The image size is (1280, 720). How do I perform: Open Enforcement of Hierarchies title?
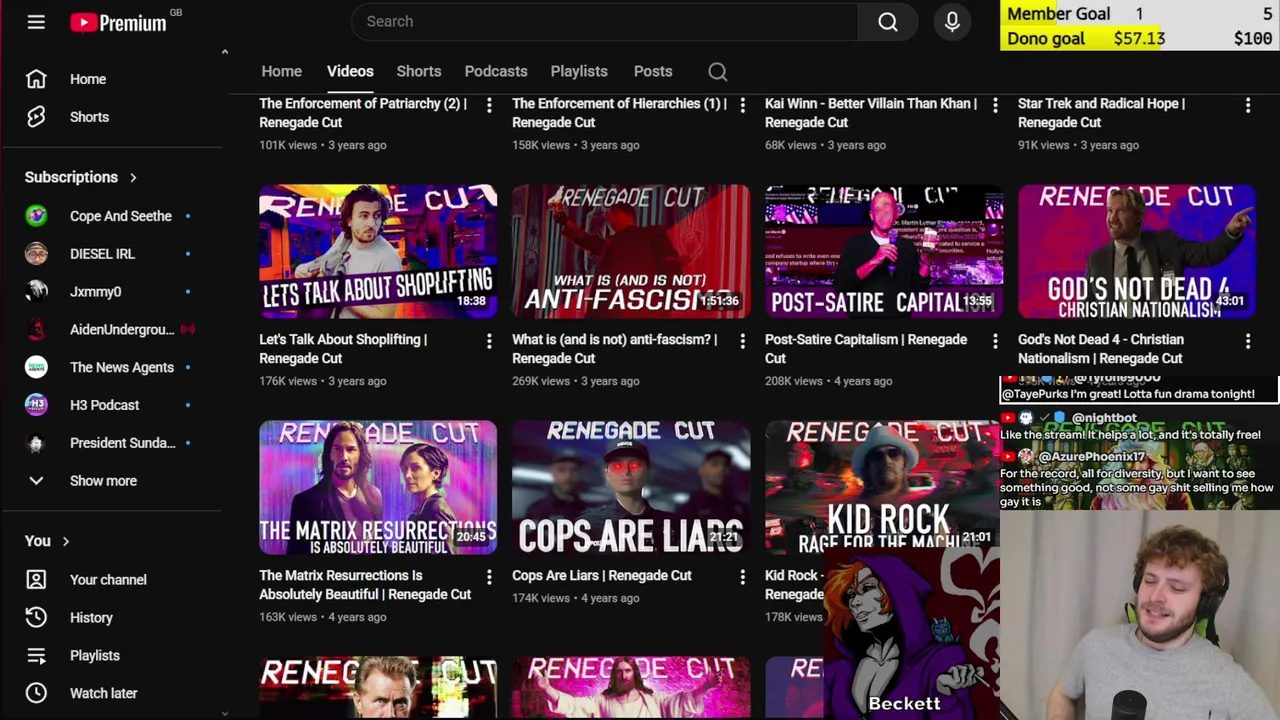(619, 113)
